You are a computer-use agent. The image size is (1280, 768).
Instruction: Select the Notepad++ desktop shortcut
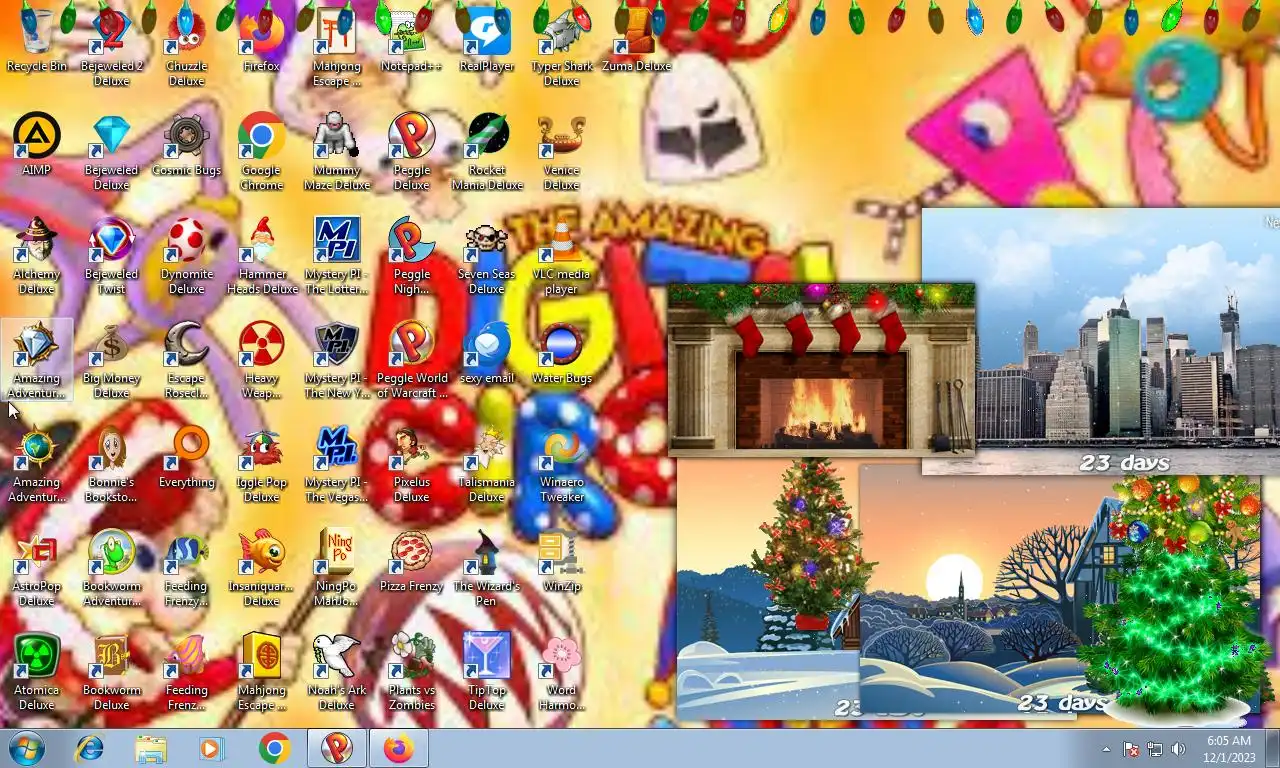click(x=411, y=42)
